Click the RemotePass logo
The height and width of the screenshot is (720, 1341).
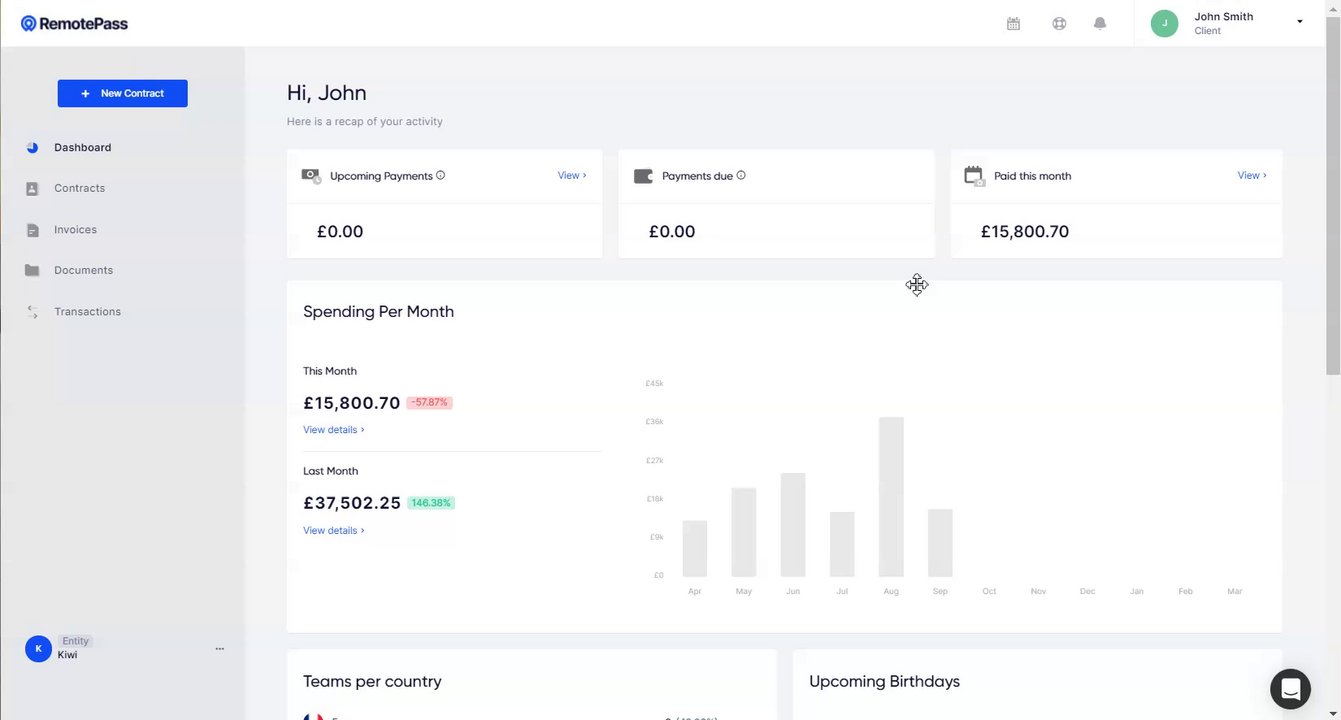[x=74, y=23]
